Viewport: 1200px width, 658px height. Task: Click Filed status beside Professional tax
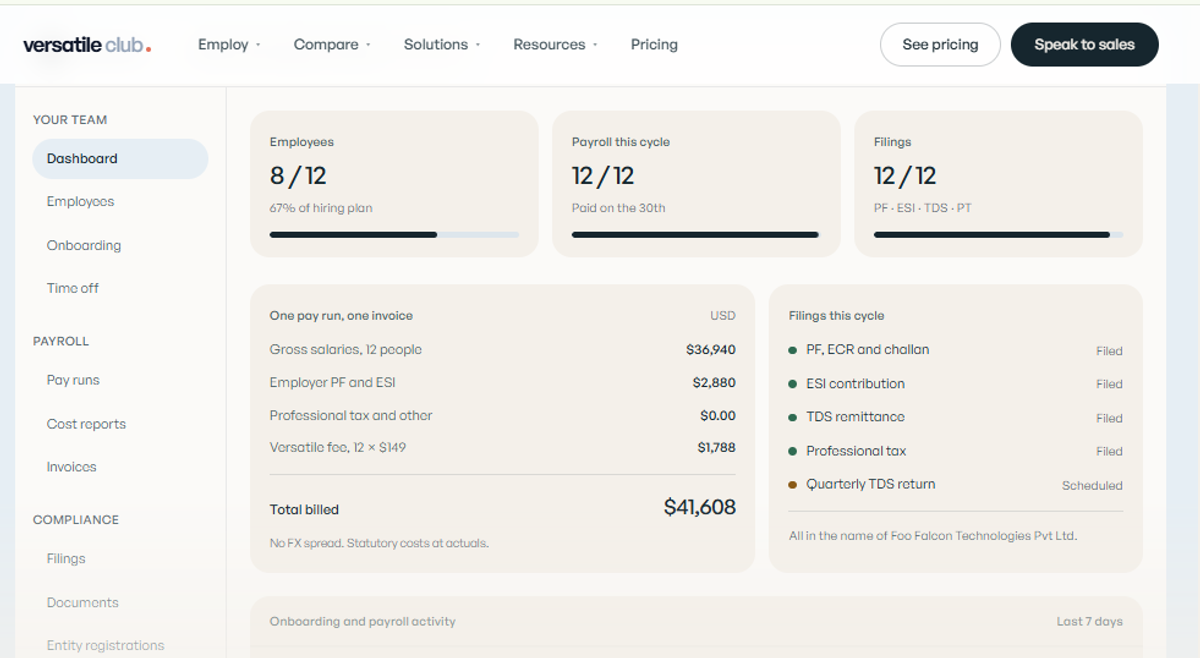[x=1109, y=452]
